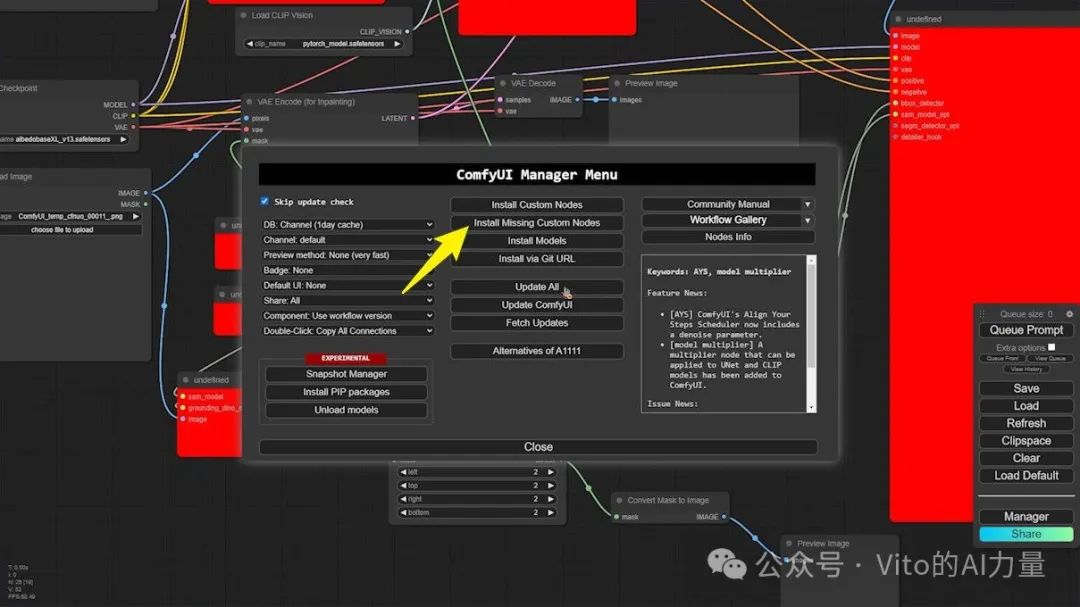1080x607 pixels.
Task: Collapse the VAE Encode (for Inpainting) node dot
Action: [249, 102]
